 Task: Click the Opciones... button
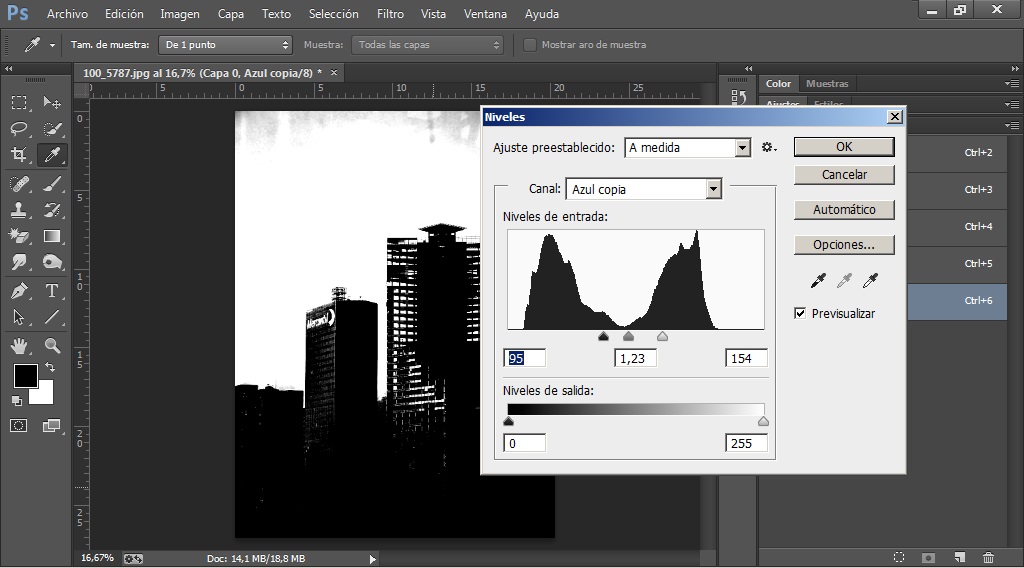click(844, 245)
